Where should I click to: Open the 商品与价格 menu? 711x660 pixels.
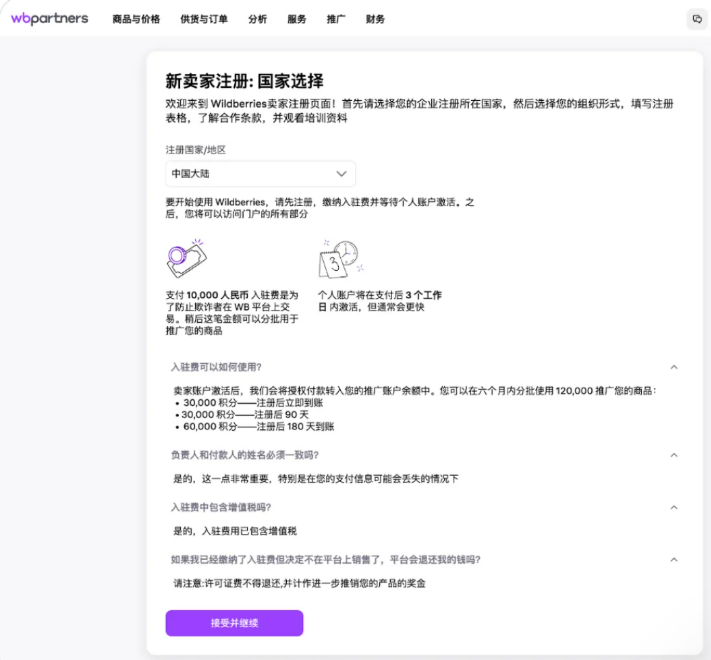click(x=136, y=19)
